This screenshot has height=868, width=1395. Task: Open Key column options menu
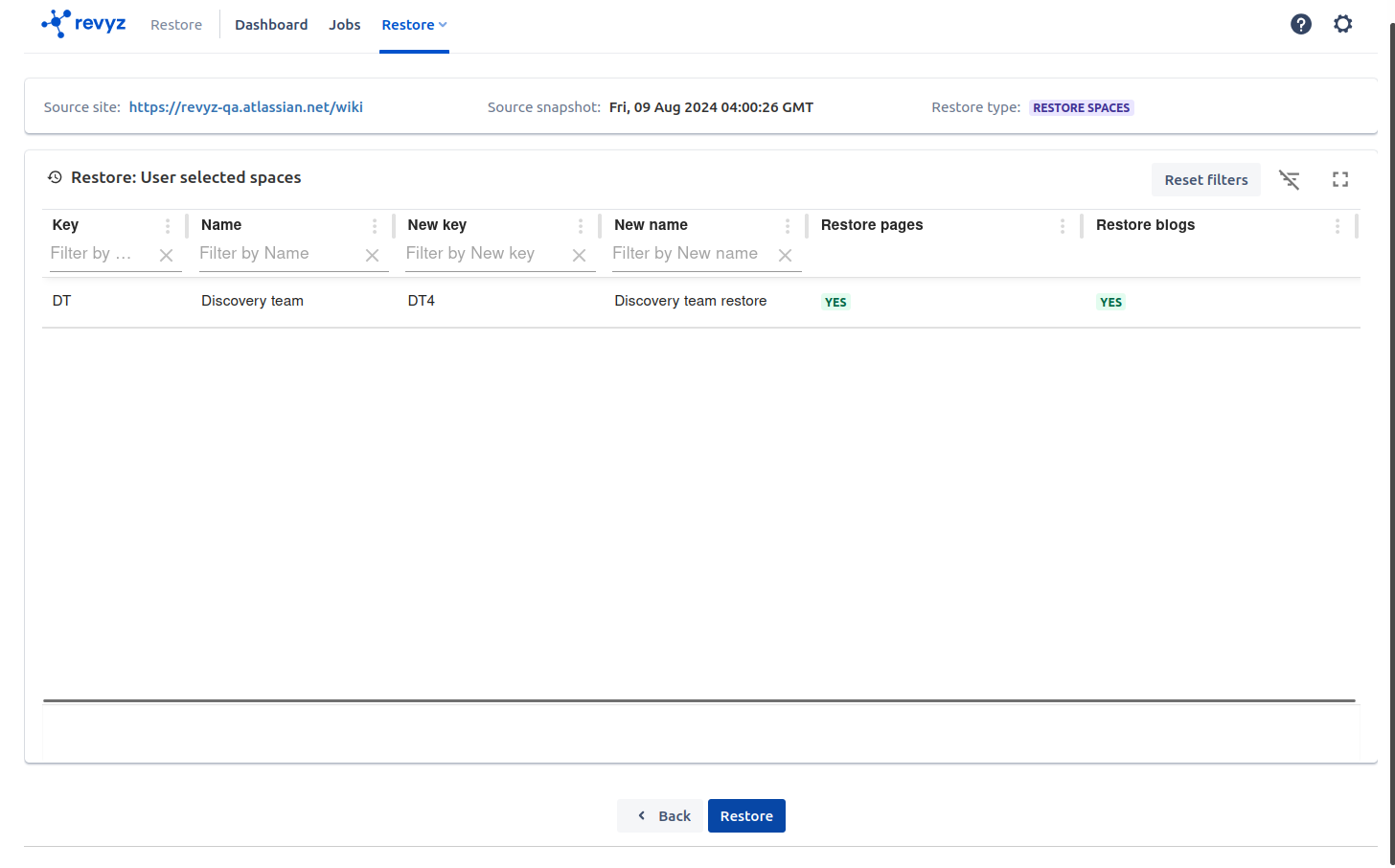click(x=168, y=226)
